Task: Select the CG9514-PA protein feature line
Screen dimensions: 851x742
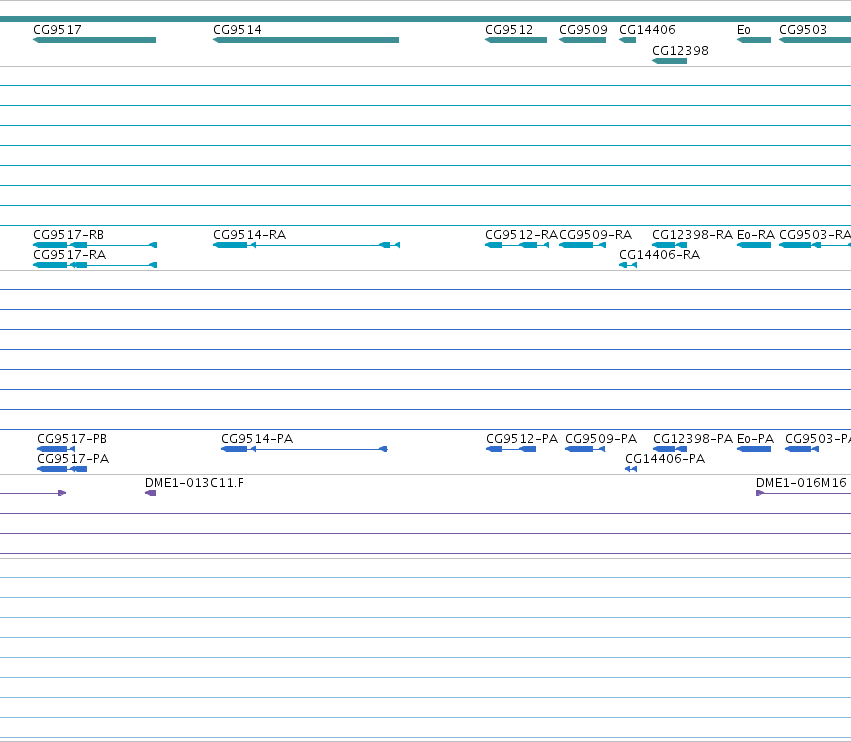Action: click(x=317, y=449)
